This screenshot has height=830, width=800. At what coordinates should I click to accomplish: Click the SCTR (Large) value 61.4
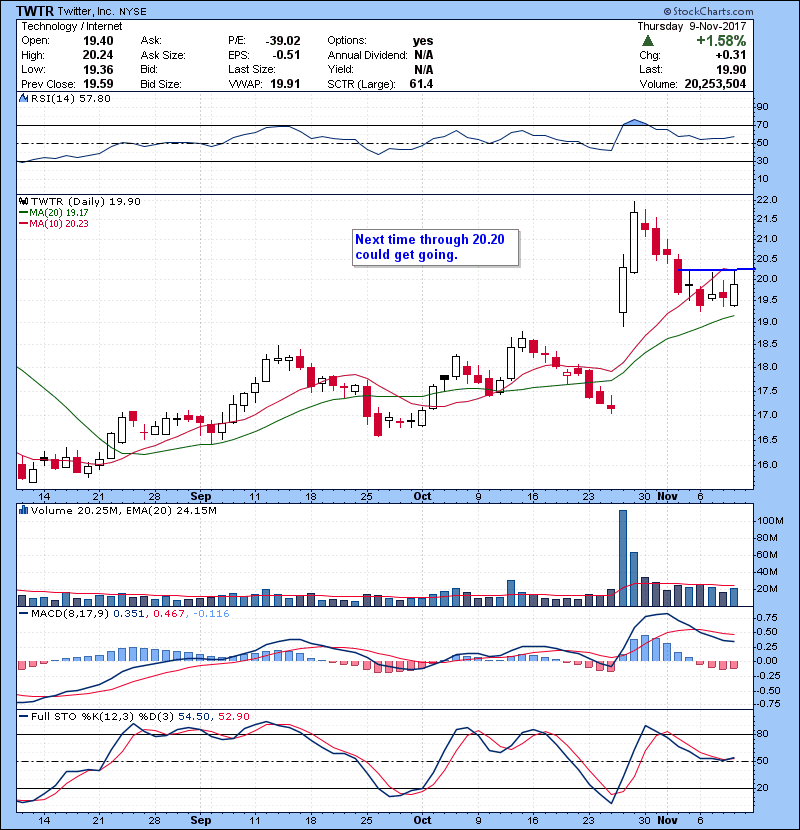pos(421,84)
